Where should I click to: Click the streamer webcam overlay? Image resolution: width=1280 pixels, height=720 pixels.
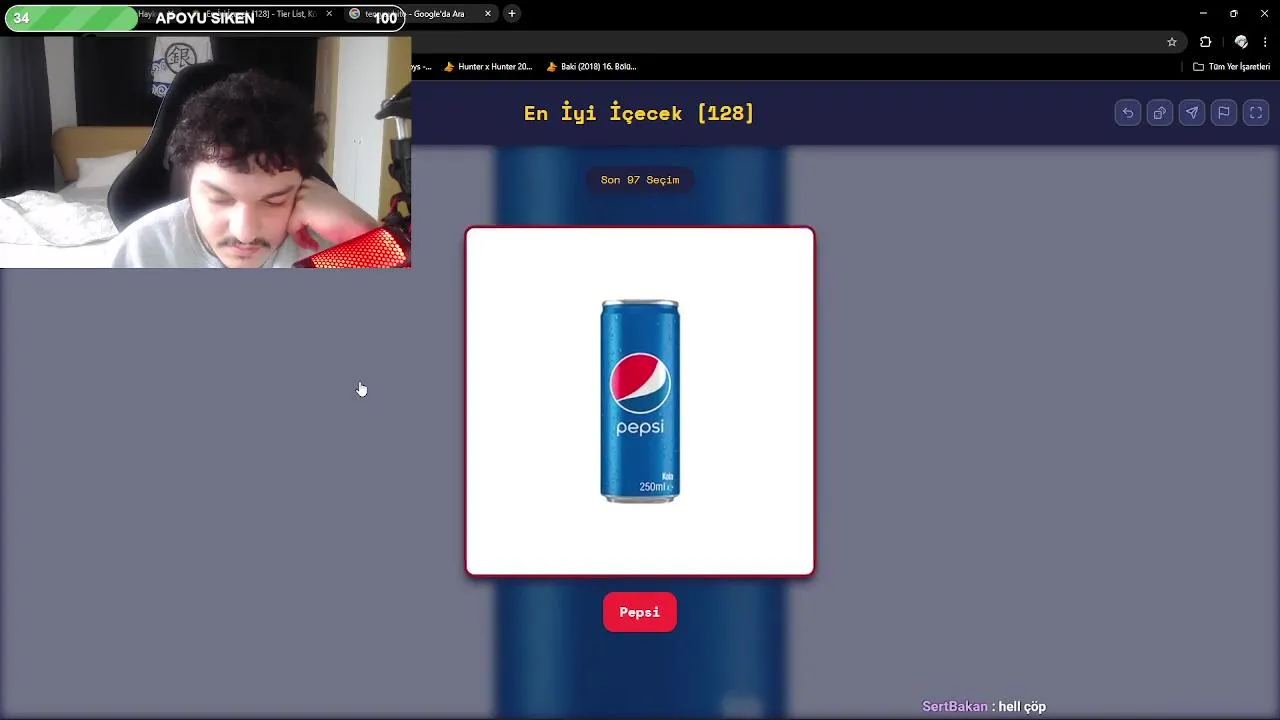[x=205, y=152]
